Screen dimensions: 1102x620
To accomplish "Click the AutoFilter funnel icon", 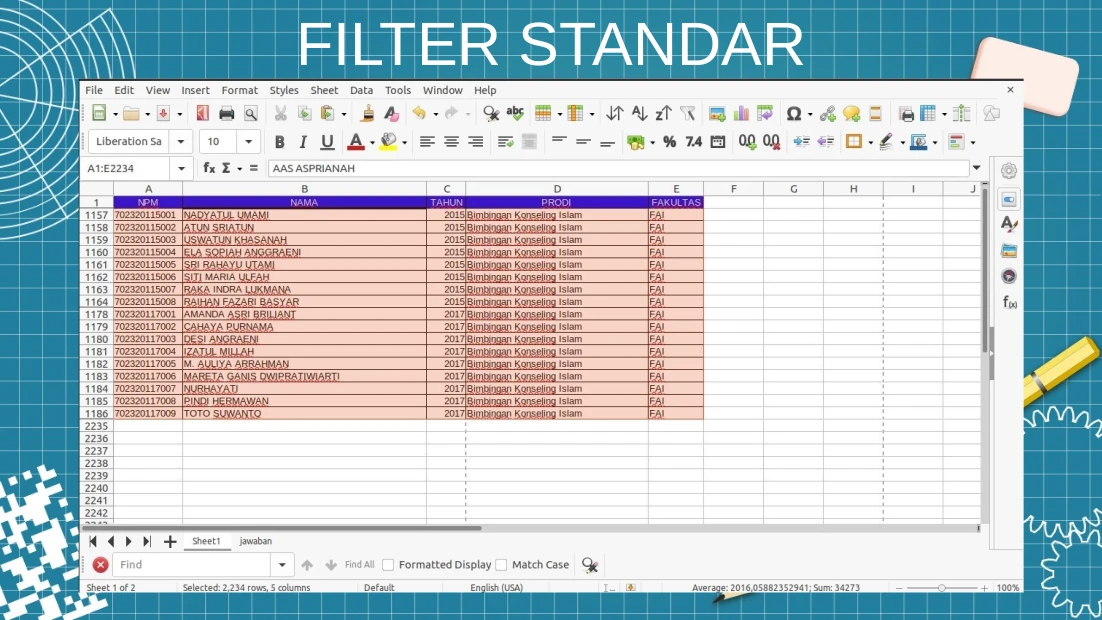I will (x=687, y=114).
